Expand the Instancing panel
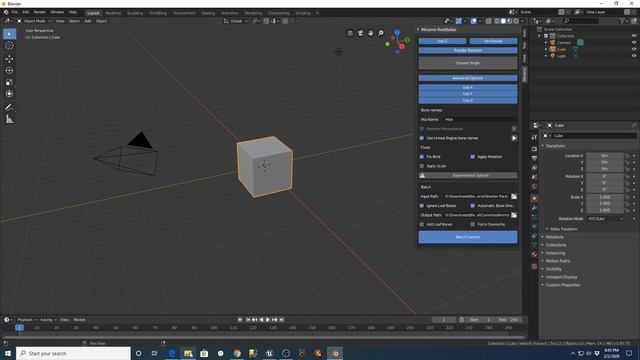 [555, 253]
